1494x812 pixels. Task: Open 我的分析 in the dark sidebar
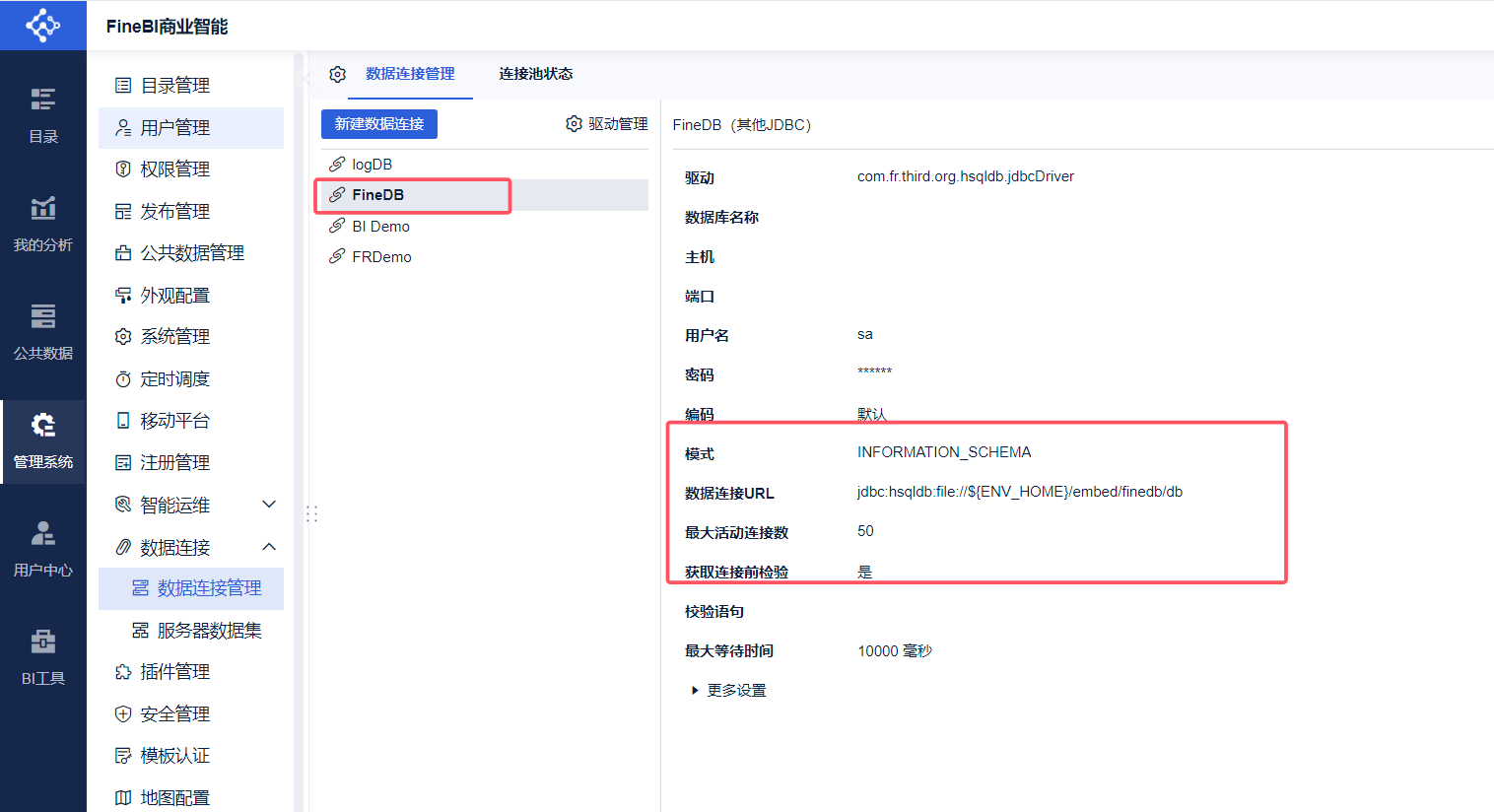point(43,224)
